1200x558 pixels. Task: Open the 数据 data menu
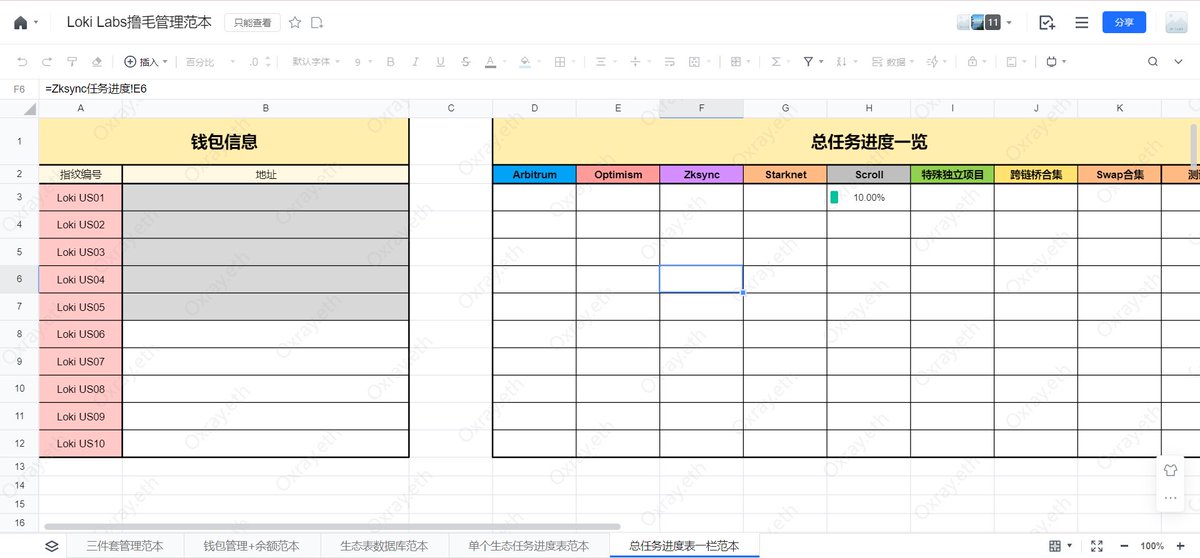click(x=892, y=62)
